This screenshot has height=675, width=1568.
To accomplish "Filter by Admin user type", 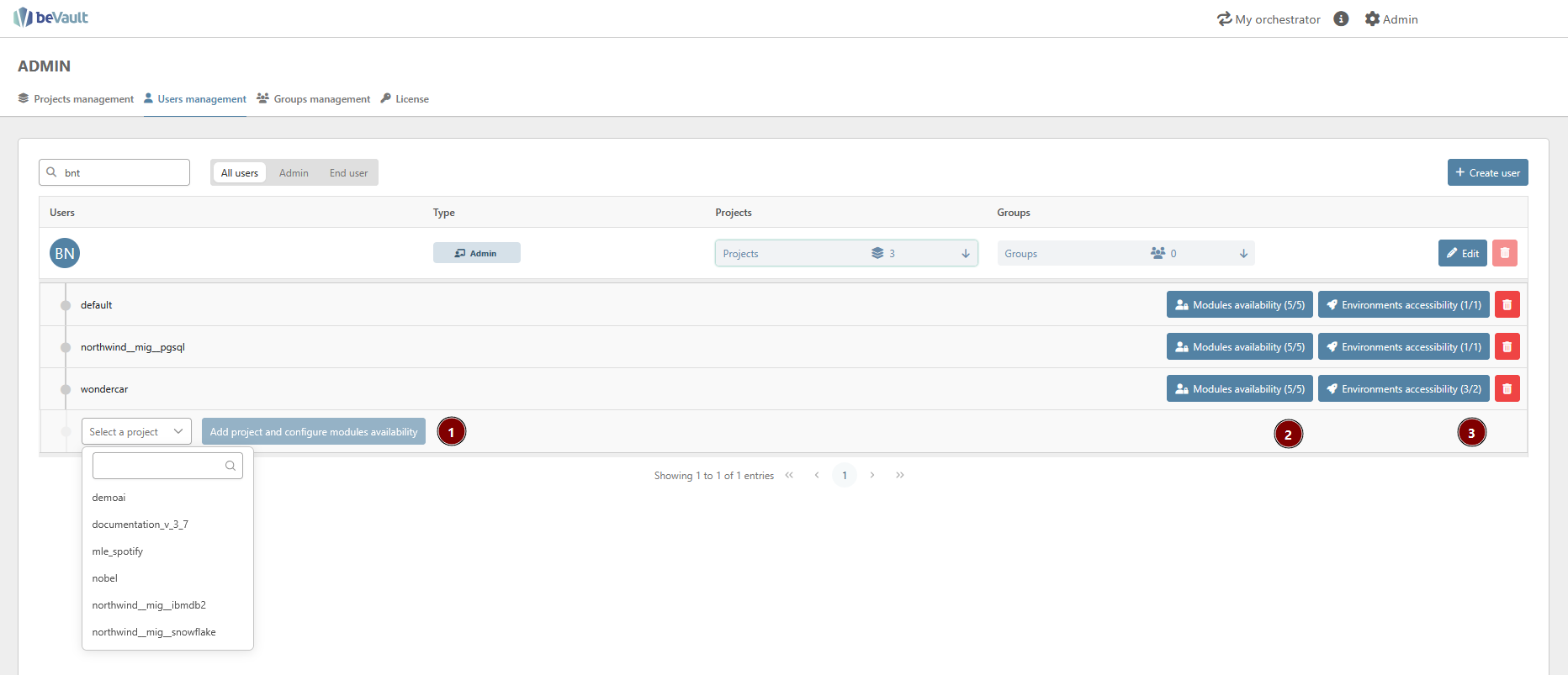I will [x=294, y=173].
